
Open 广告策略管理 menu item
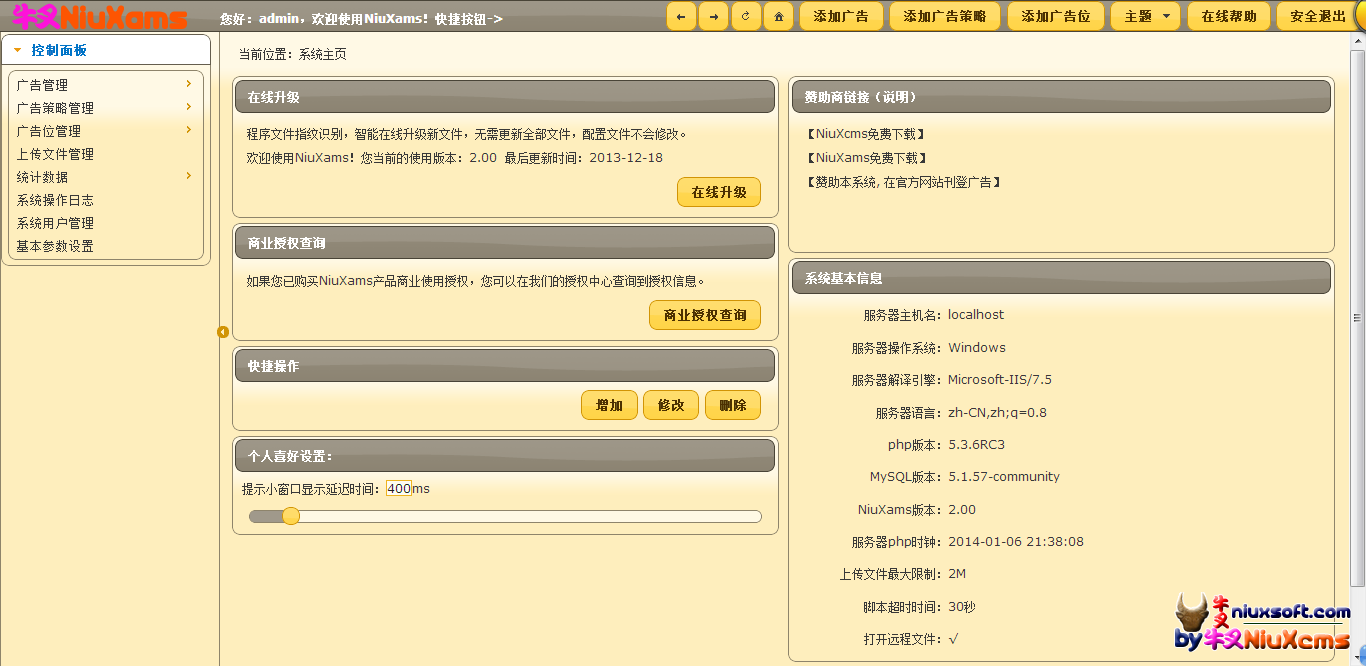click(55, 108)
